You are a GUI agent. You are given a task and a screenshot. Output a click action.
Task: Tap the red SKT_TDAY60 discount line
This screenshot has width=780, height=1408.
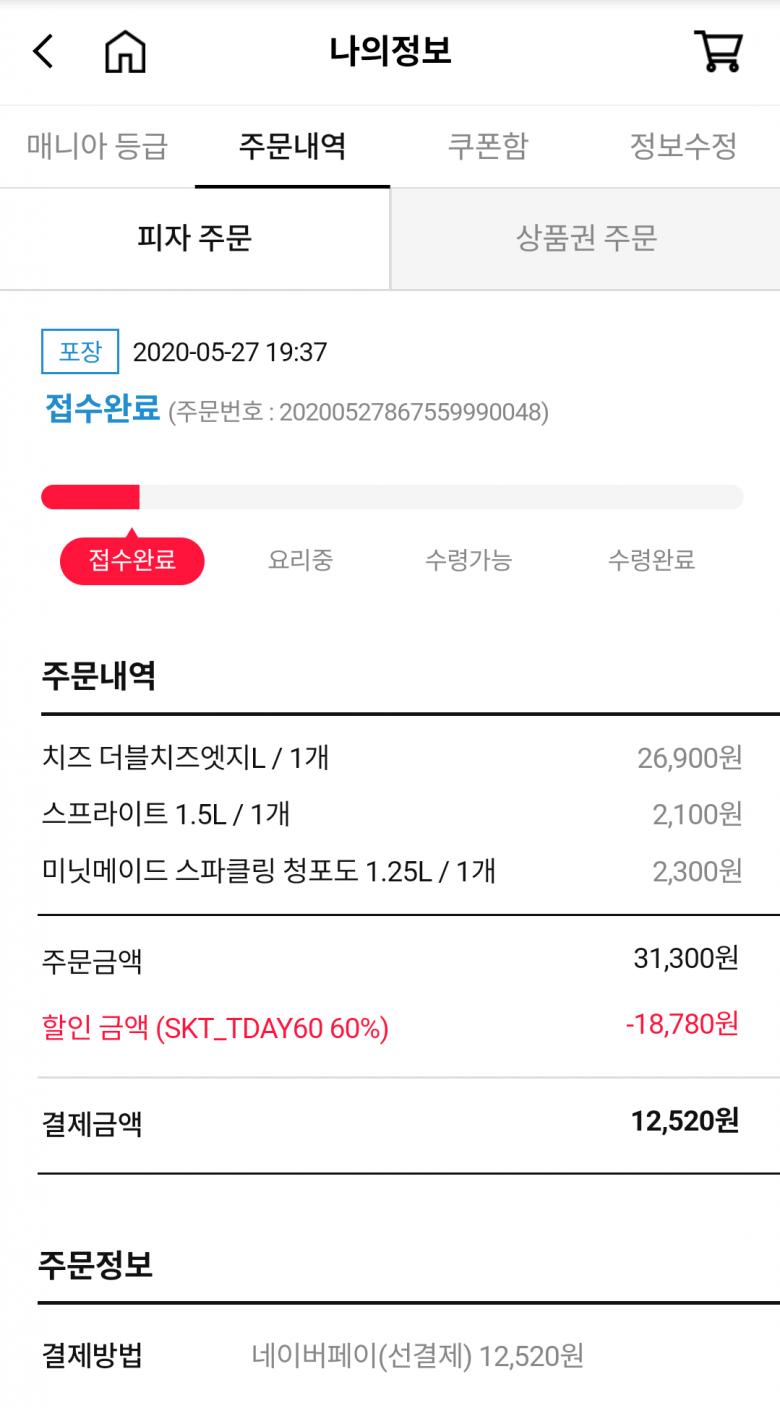click(215, 1027)
